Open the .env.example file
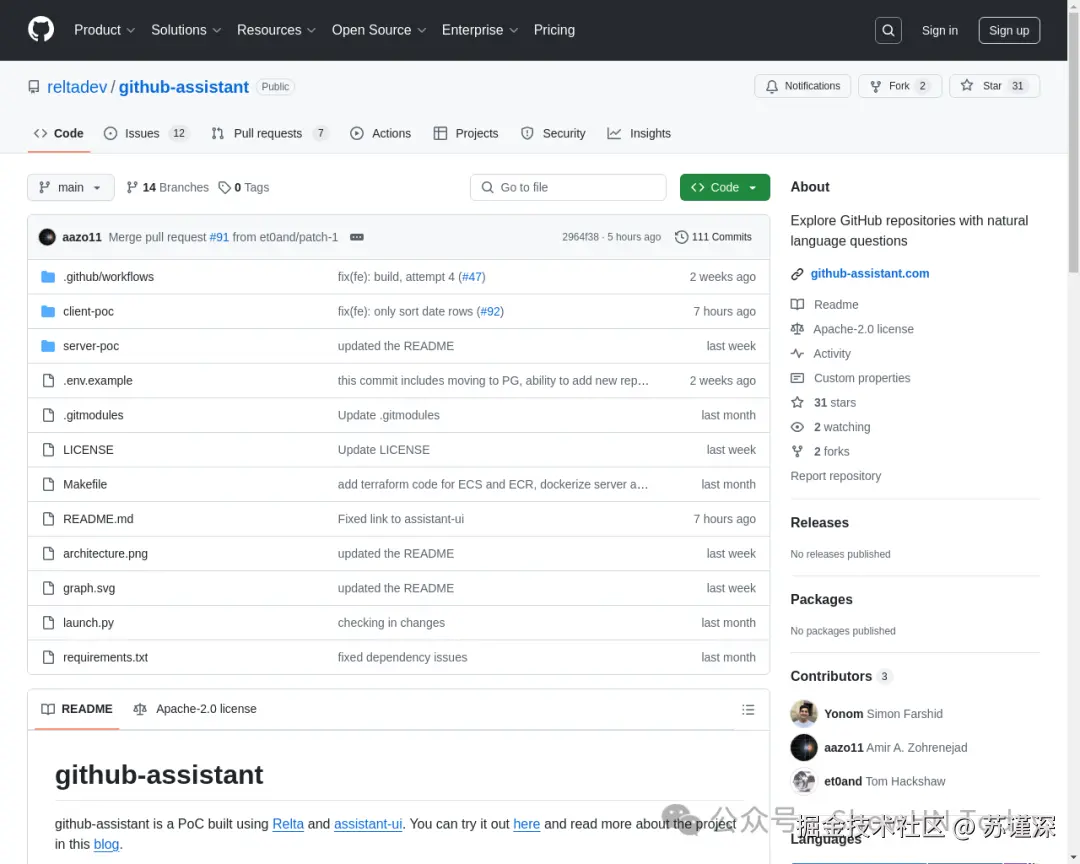 97,380
